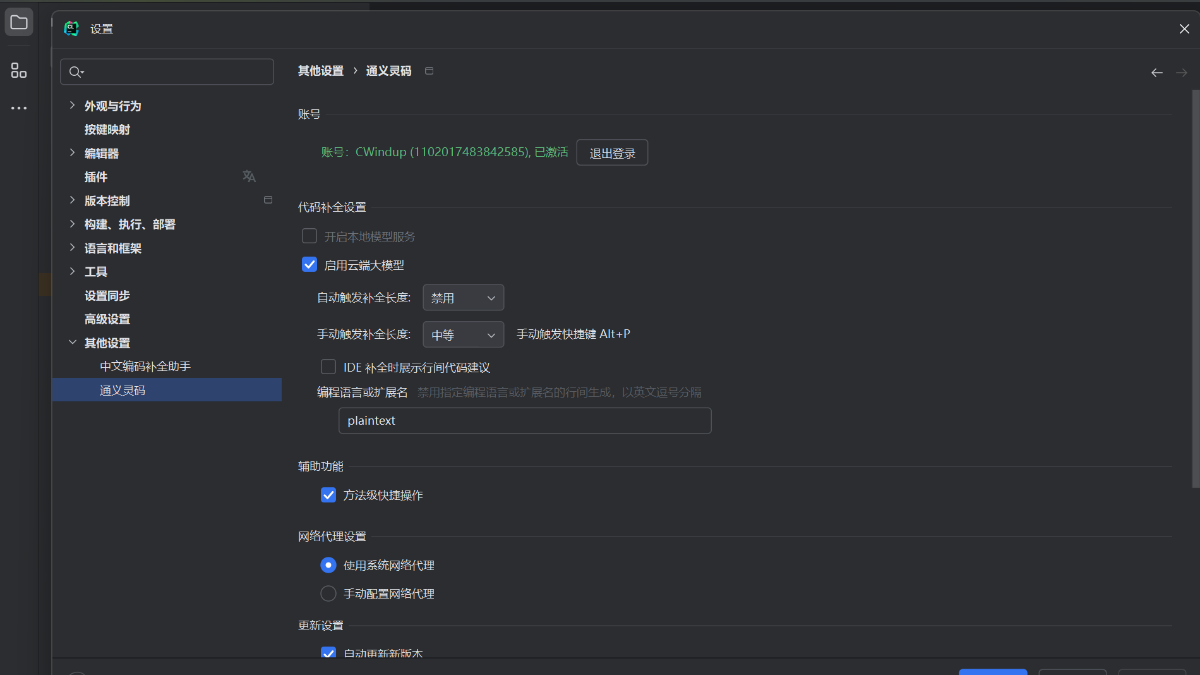Click the small icon after 通义灵码 breadcrumb

pos(429,71)
